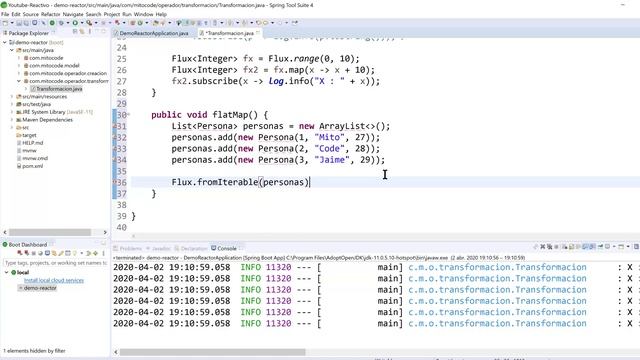
Task: Expand the com.mitocode.operador.creacion package
Action: coord(19,73)
